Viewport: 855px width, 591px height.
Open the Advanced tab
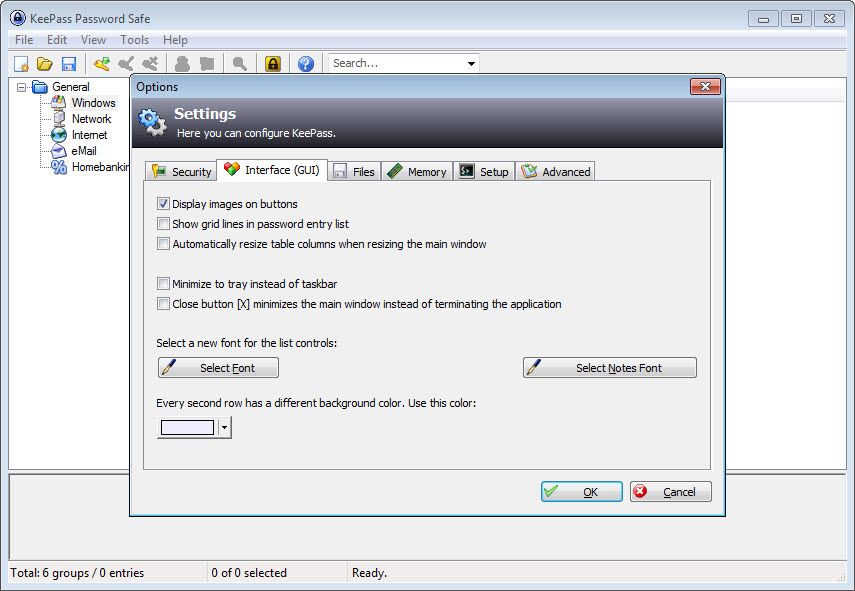[x=555, y=172]
